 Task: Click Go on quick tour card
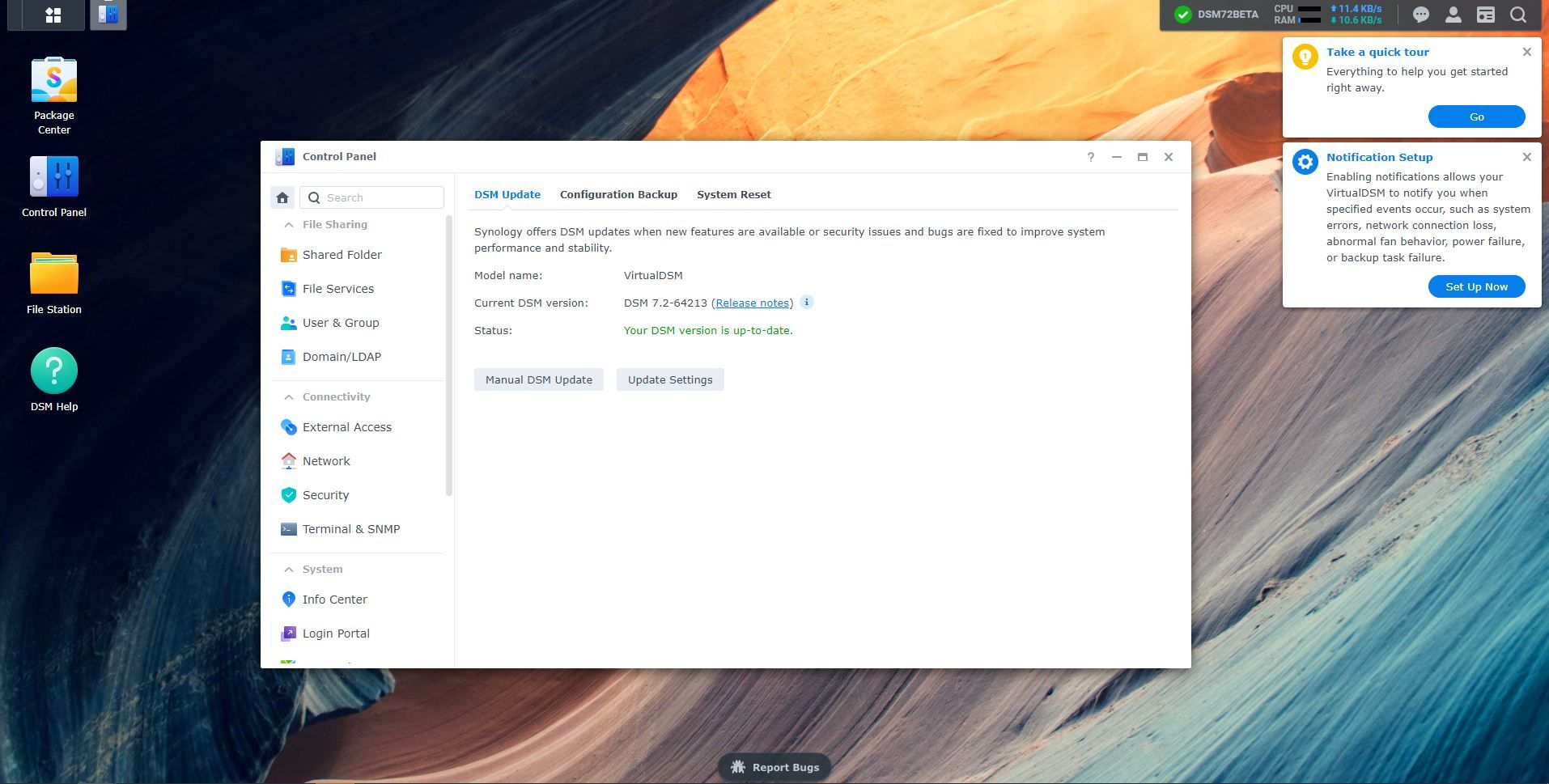1476,117
